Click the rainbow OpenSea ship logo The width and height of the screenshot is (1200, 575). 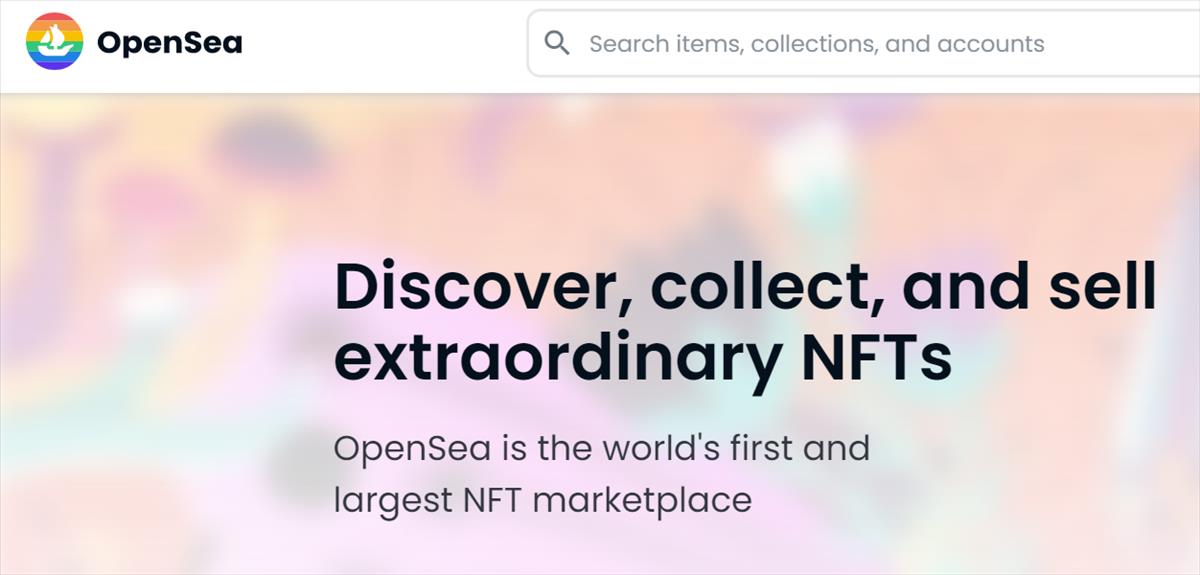point(55,42)
